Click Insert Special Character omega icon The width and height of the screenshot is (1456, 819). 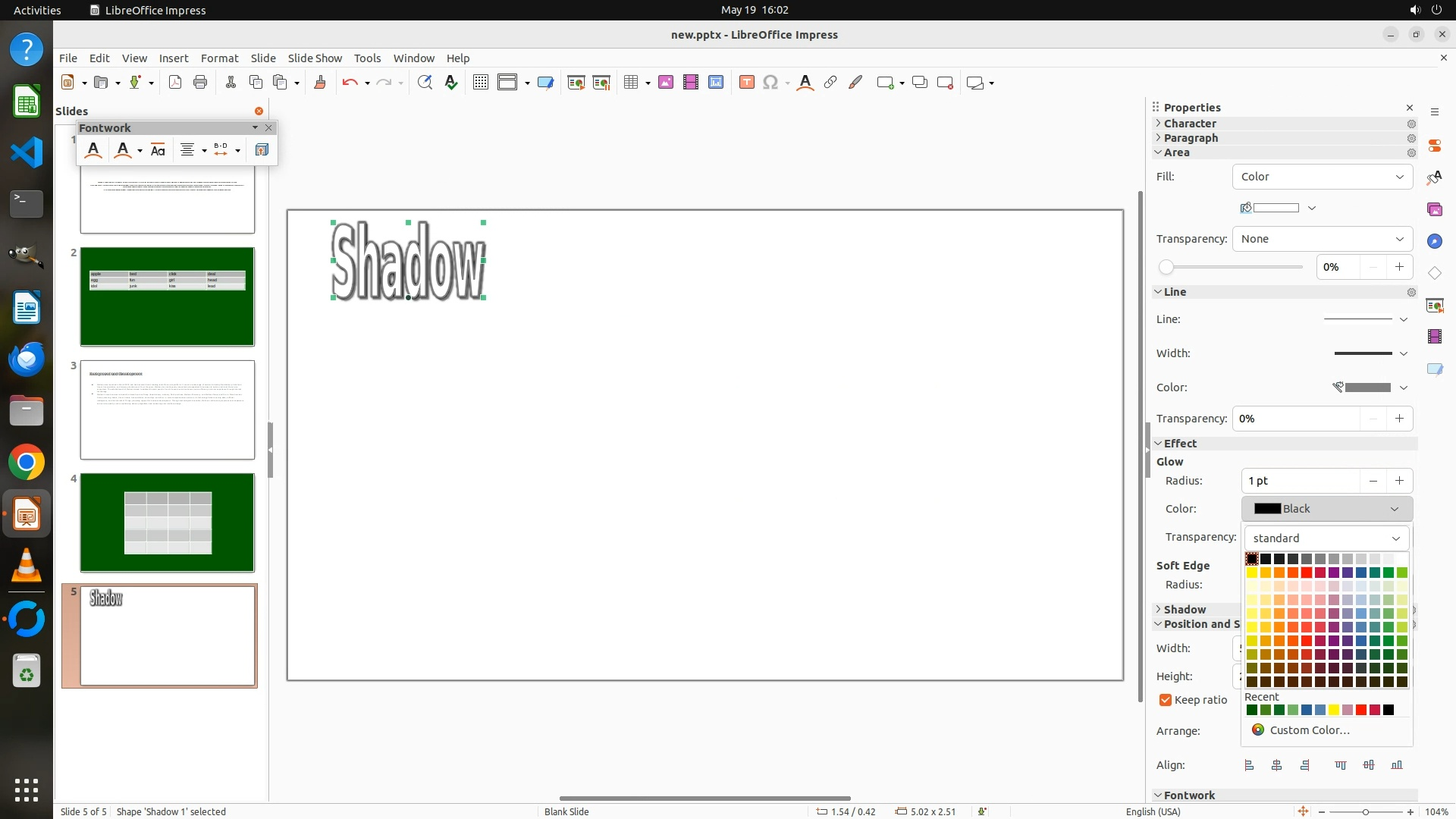tap(770, 83)
